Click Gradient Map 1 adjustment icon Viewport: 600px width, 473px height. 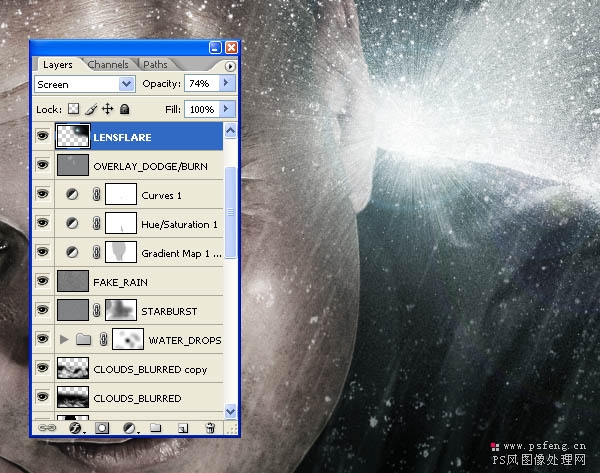tap(72, 252)
